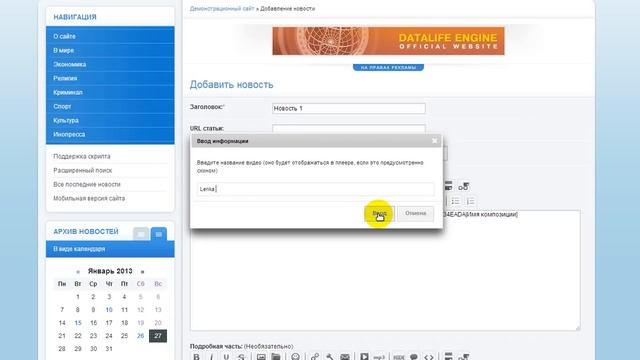
Task: Insert email via envelope icon in lower toolbar
Action: 345,357
